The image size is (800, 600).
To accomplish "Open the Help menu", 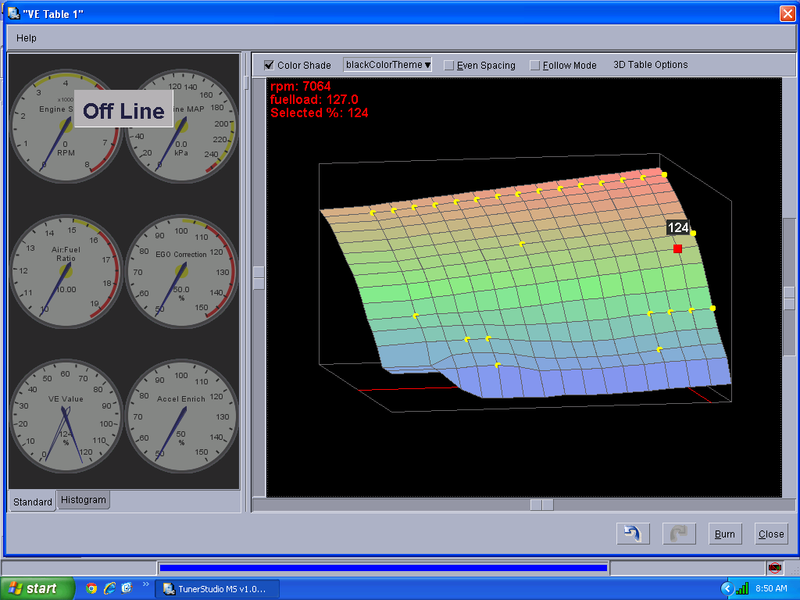I will click(26, 38).
